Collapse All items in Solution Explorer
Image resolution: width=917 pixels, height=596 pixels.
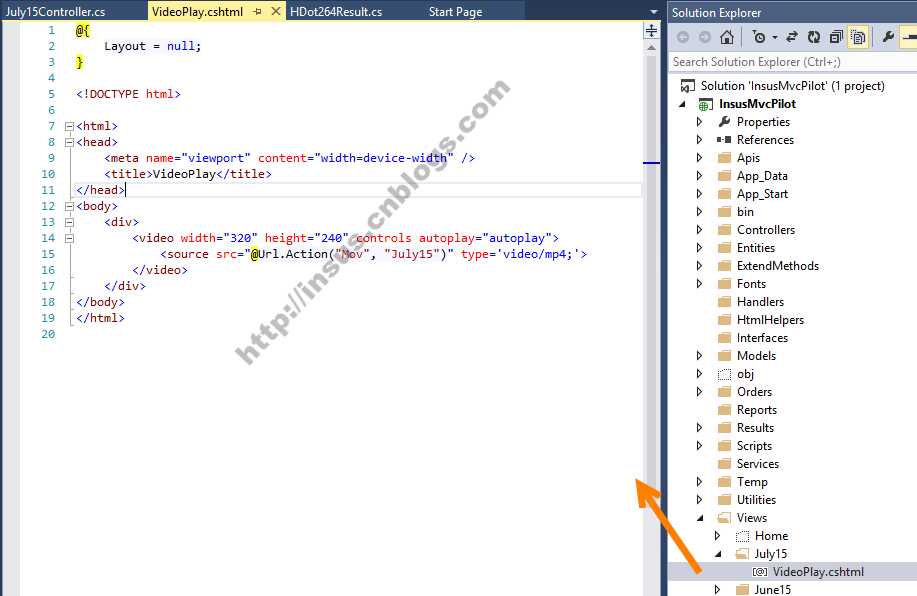click(x=836, y=37)
